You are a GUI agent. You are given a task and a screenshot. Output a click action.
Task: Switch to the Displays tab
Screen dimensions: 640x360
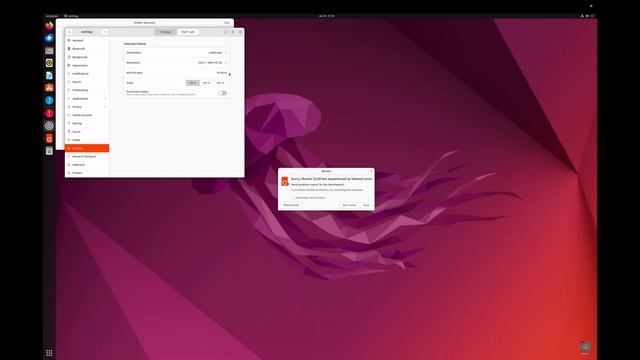[165, 32]
